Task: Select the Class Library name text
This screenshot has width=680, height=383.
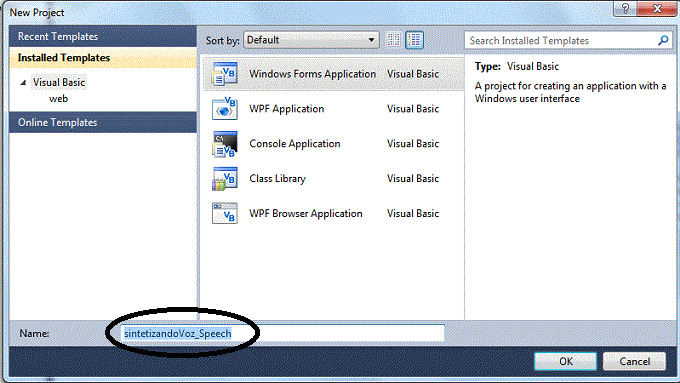Action: tap(277, 179)
